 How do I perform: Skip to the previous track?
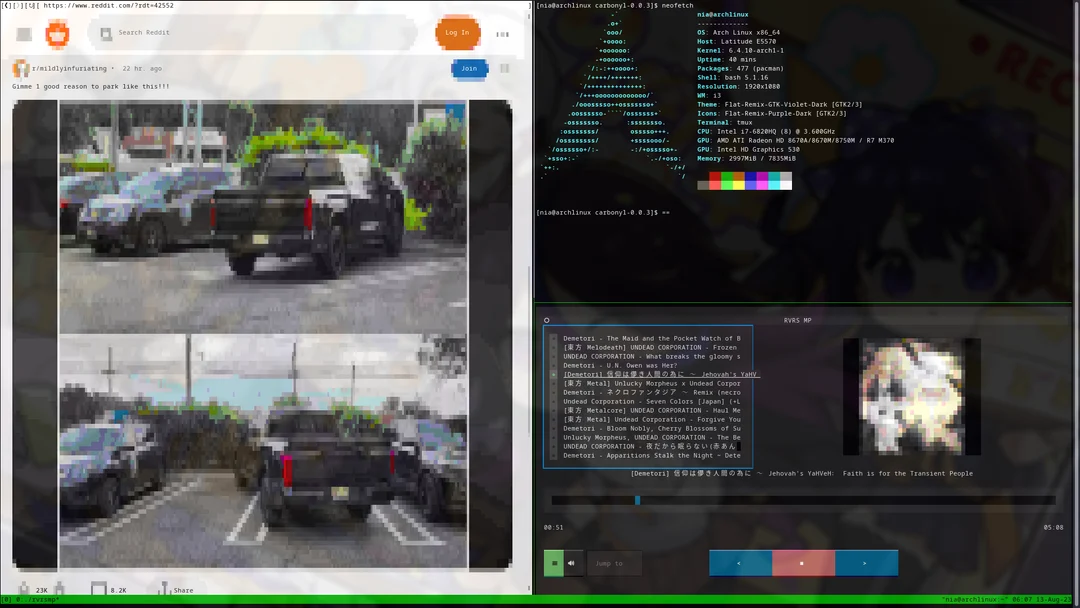point(740,563)
